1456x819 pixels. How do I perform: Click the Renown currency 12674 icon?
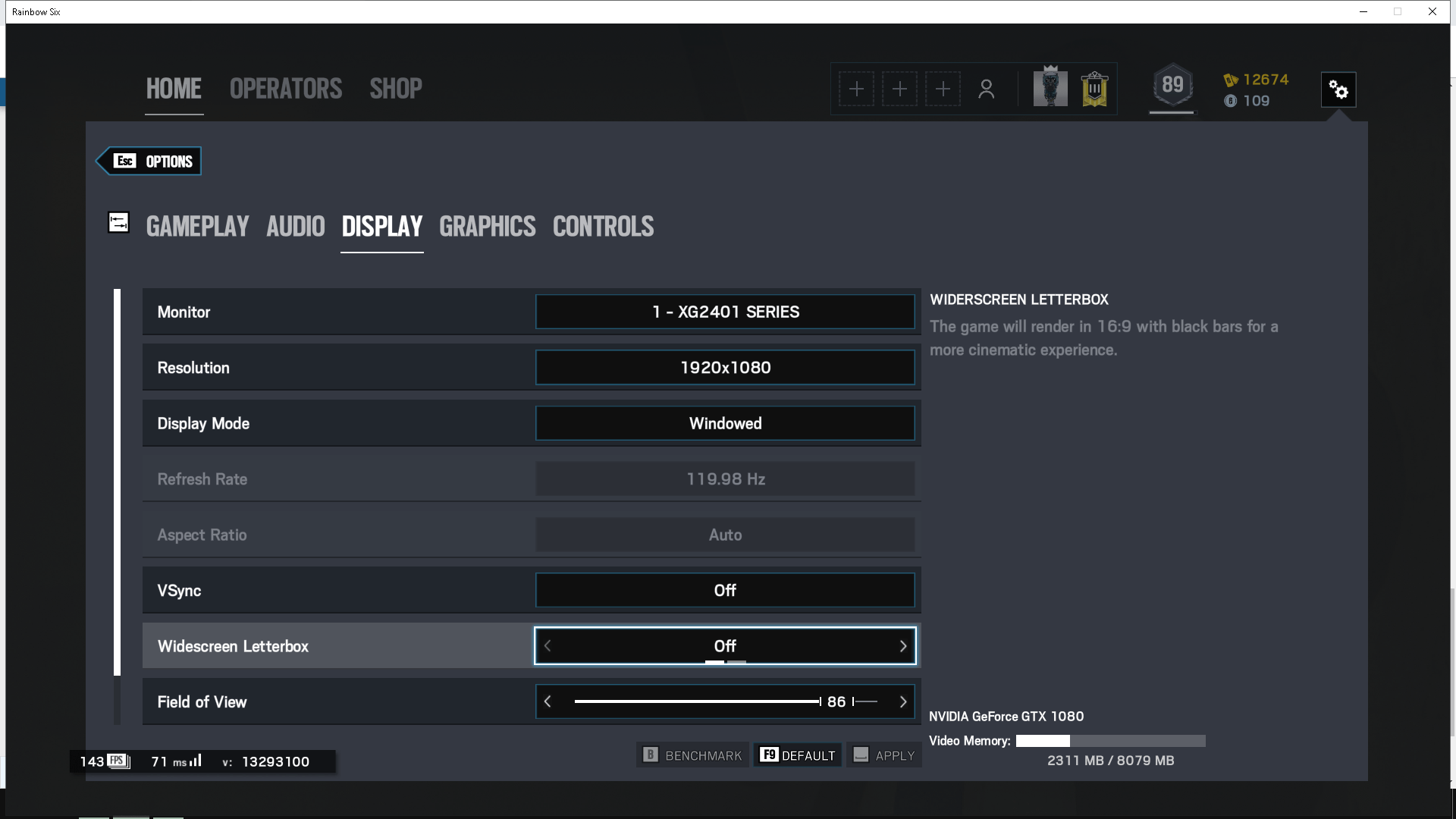(1231, 80)
